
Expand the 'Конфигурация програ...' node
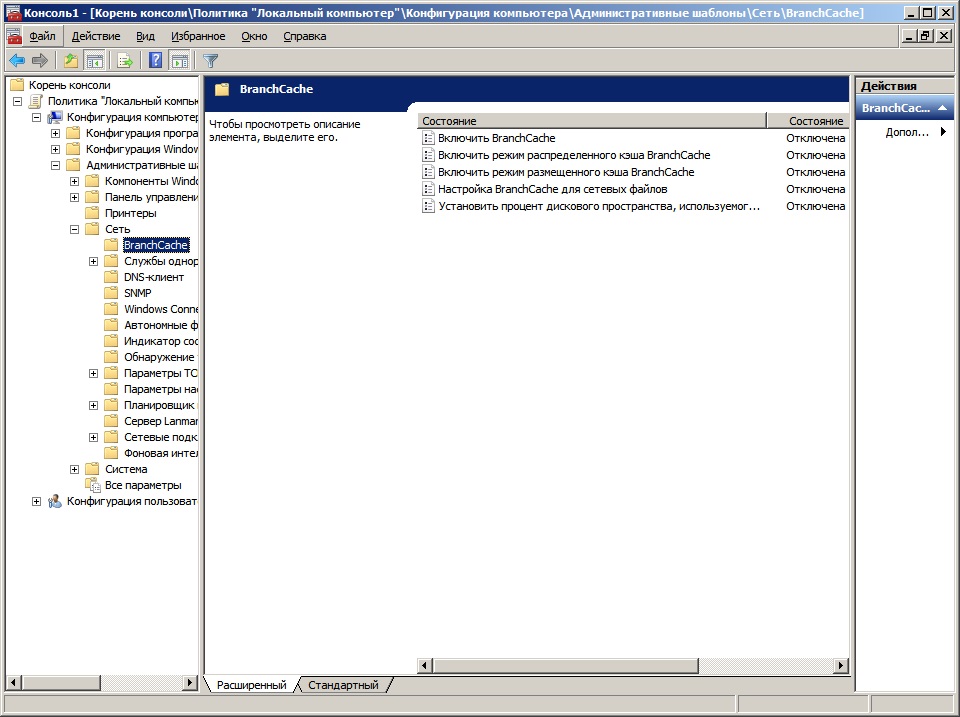(56, 133)
